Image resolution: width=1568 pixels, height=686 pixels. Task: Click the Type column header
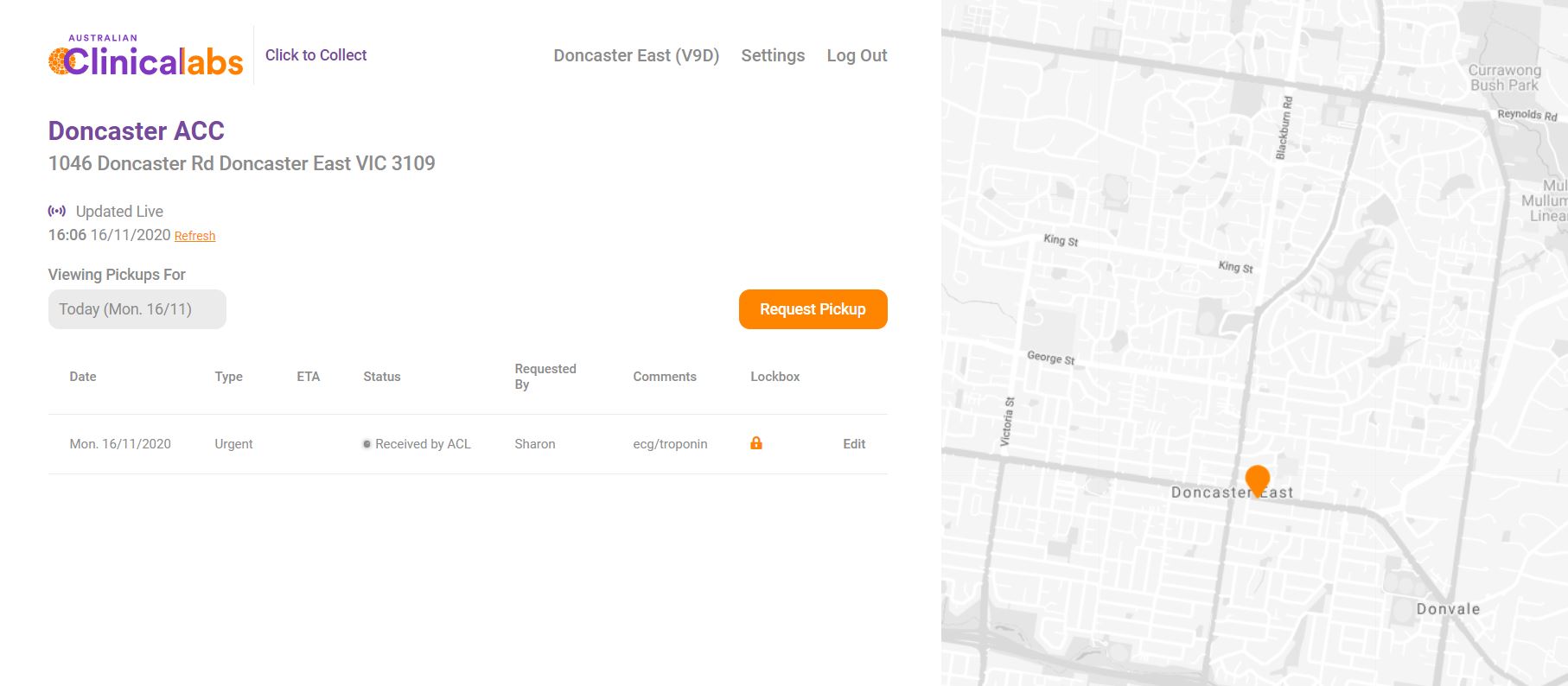click(x=228, y=377)
